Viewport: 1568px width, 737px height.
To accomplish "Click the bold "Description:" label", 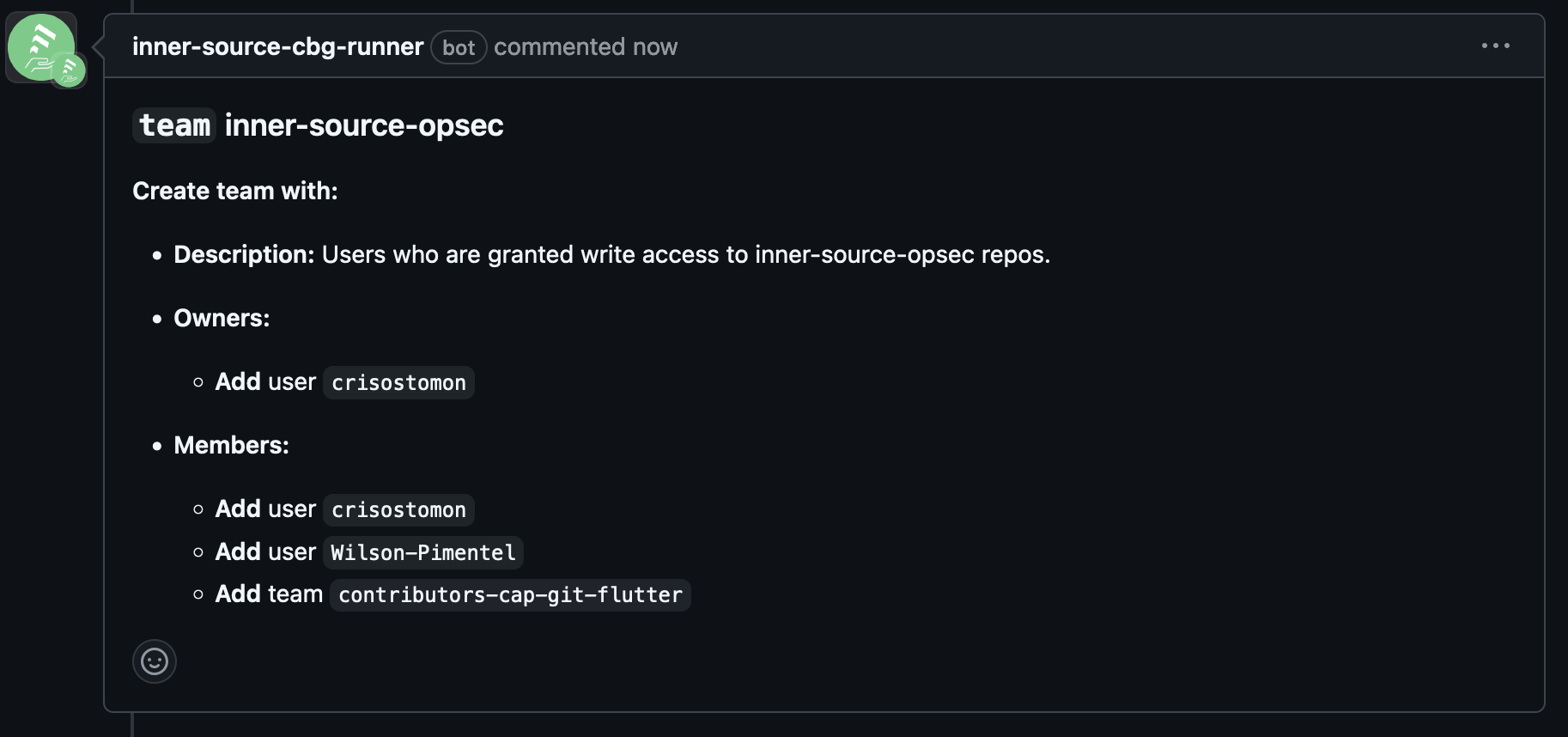I will pyautogui.click(x=244, y=254).
